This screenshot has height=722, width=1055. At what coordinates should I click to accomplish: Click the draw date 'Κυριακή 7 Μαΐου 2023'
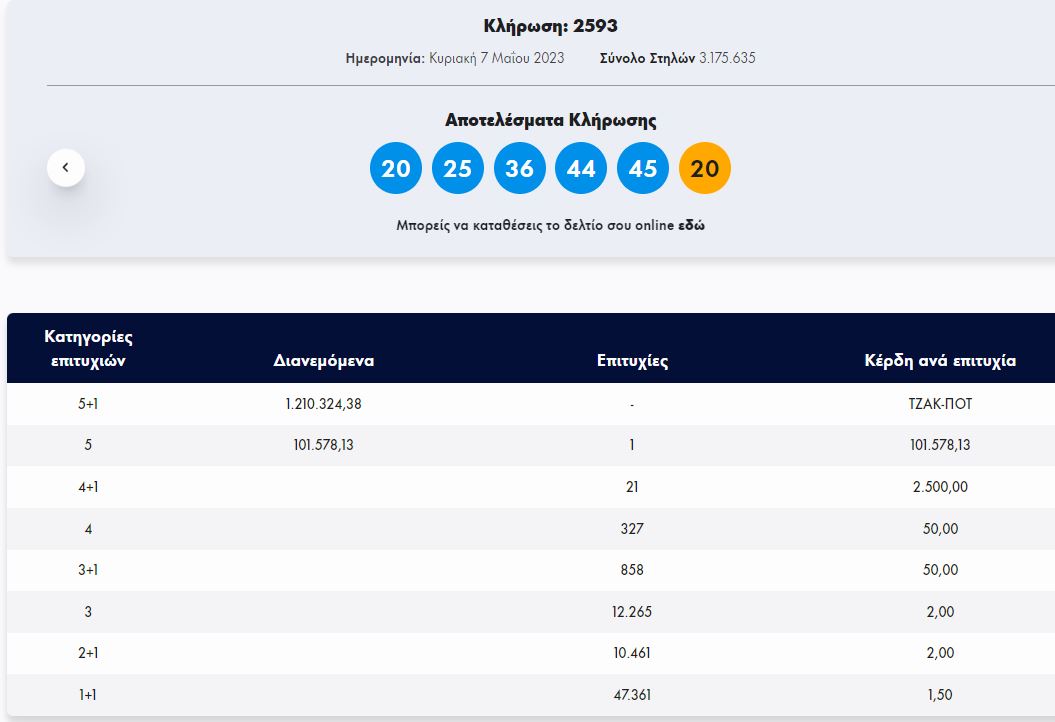click(x=496, y=58)
